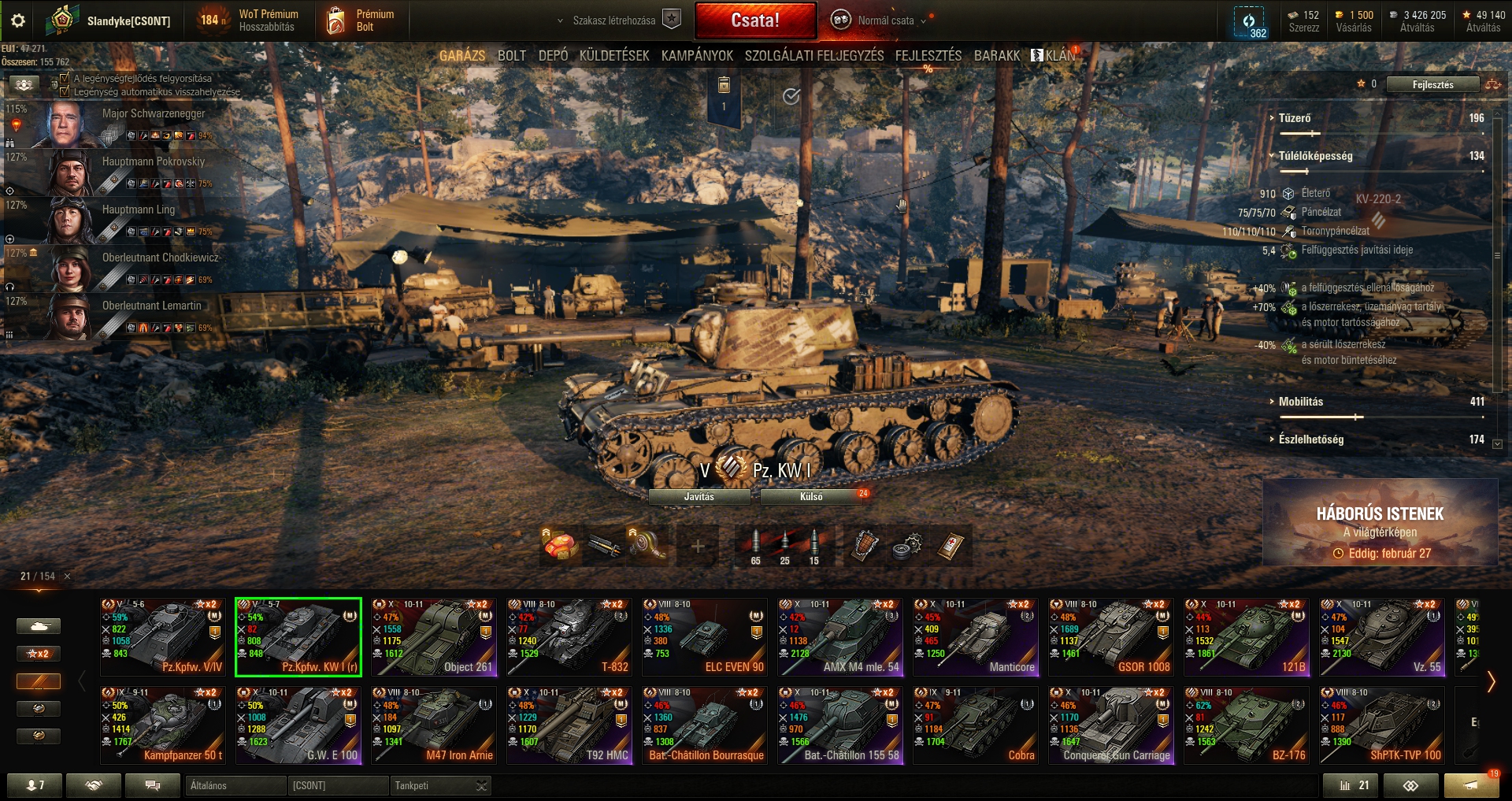Screen dimensions: 1512x801
Task: Show next tanks with the carousel right arrow
Action: [1490, 682]
